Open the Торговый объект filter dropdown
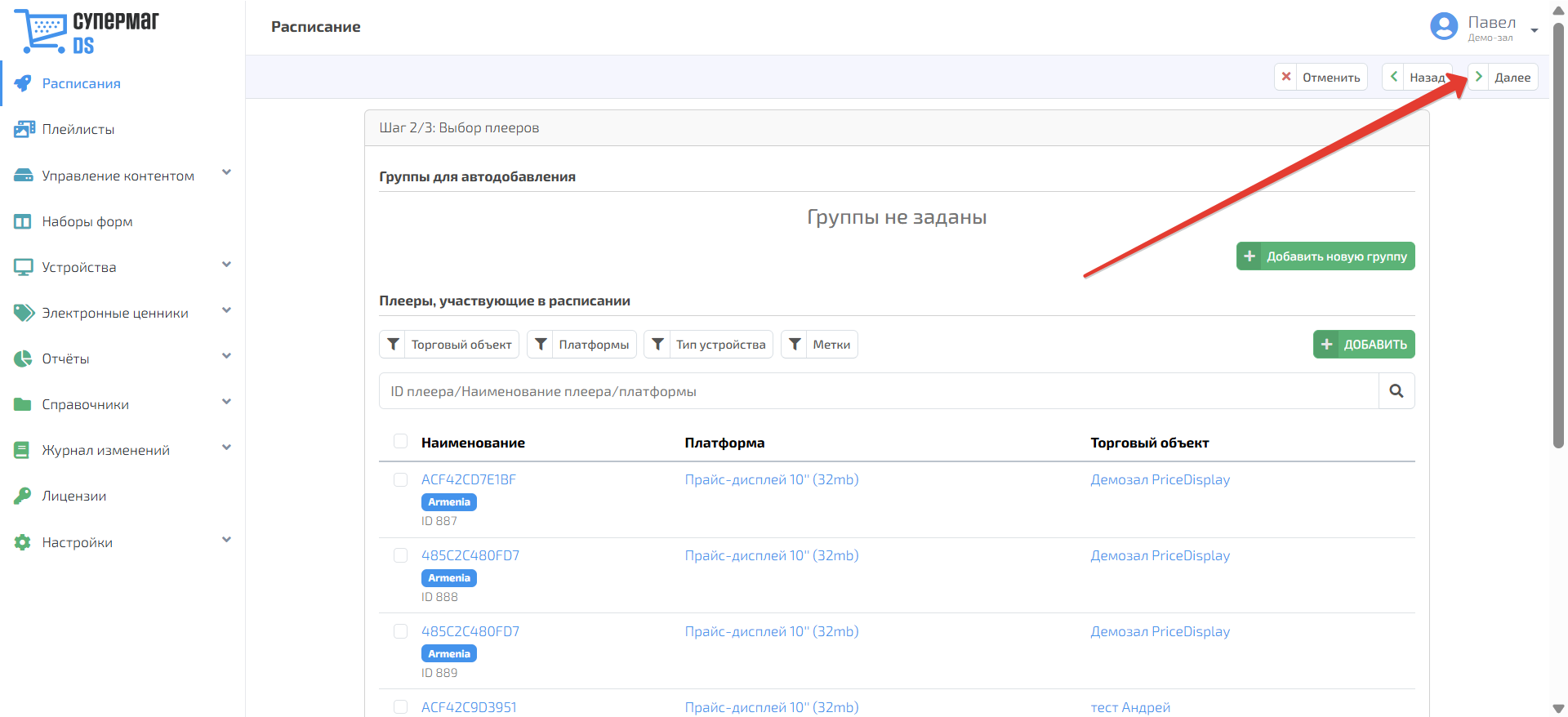This screenshot has height=717, width=1568. pos(449,344)
